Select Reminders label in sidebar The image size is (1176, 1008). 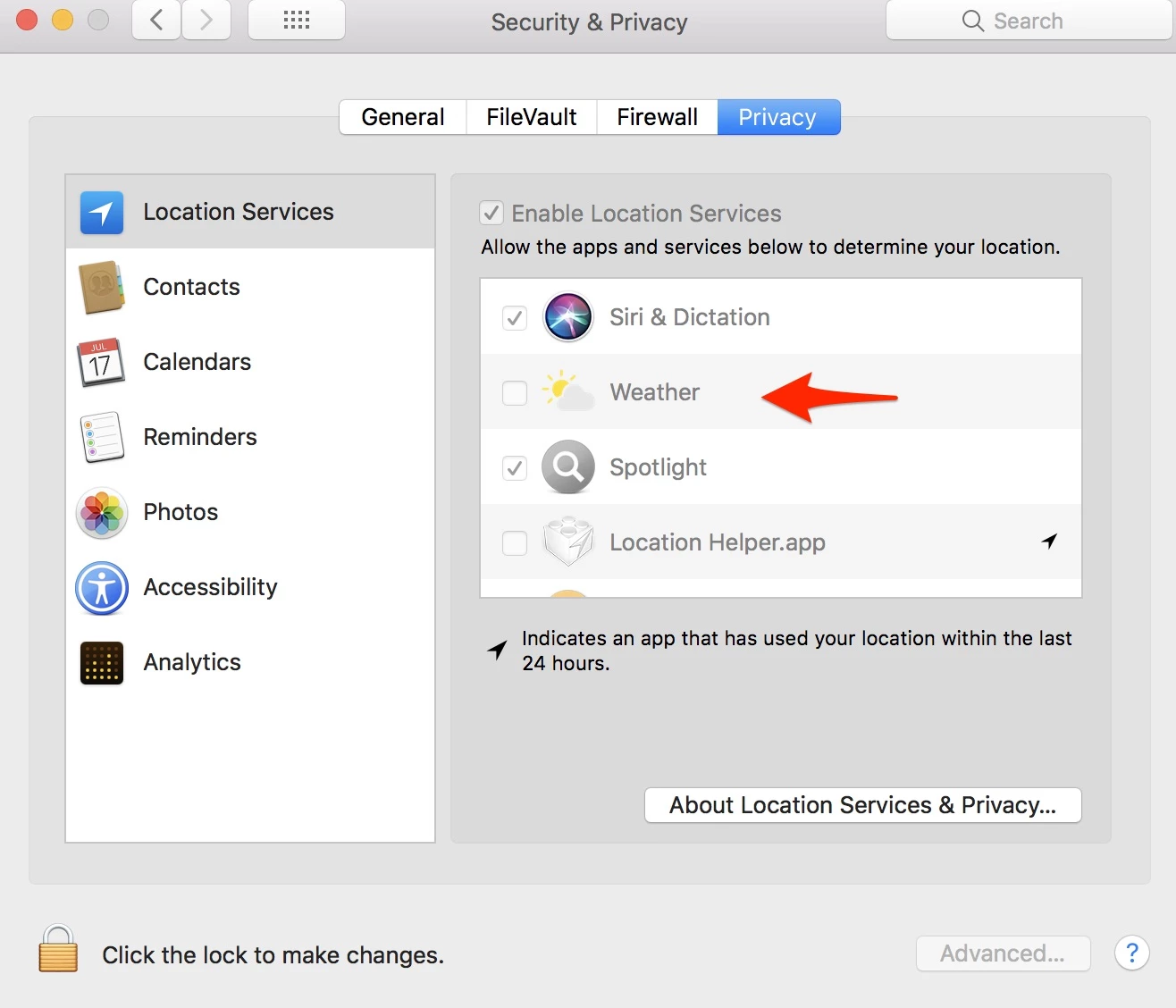(200, 437)
